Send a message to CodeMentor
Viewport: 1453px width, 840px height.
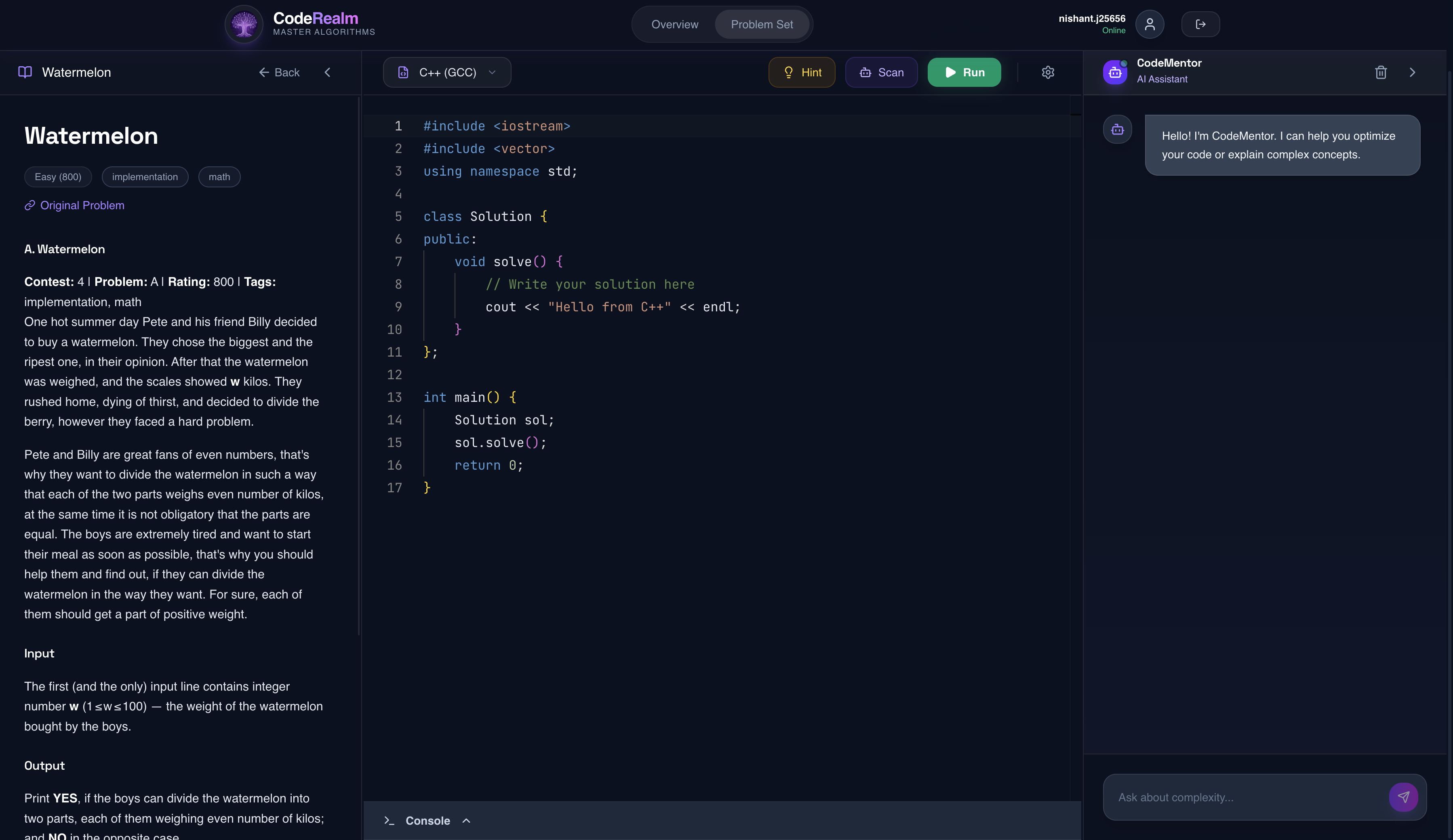(1404, 797)
